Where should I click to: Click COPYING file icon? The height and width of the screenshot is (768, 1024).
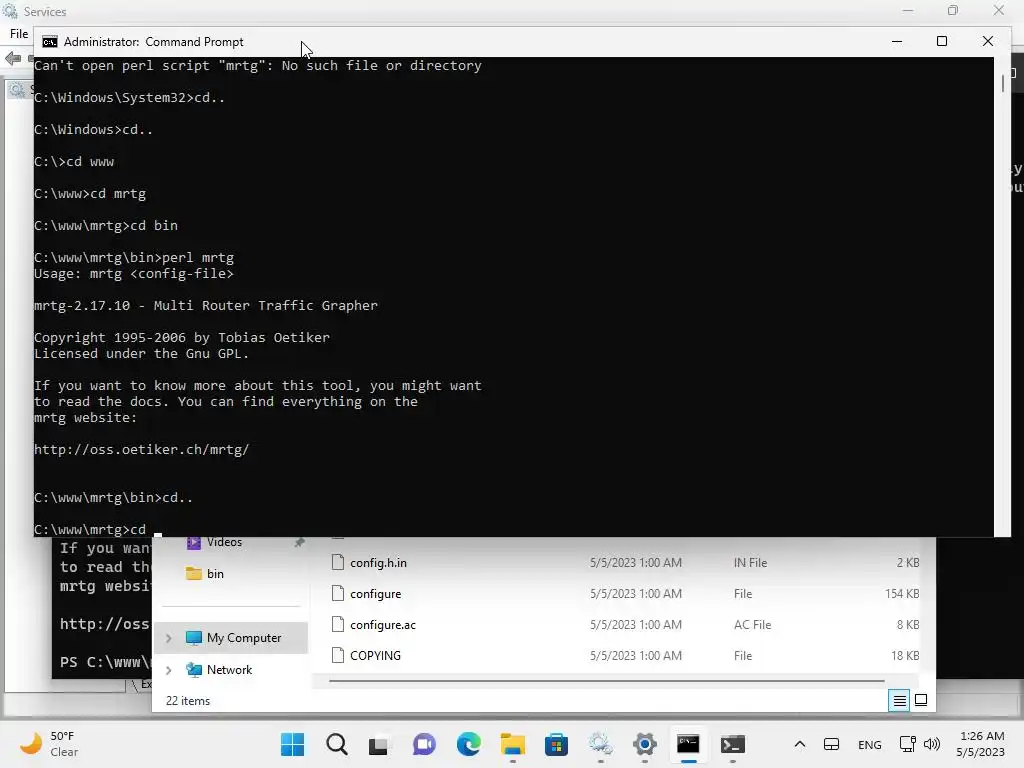[338, 656]
